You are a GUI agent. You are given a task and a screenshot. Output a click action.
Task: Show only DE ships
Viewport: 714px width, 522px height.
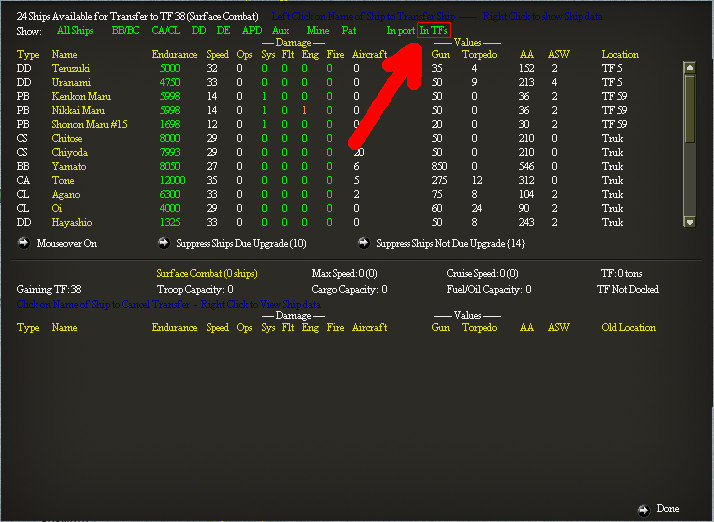[x=223, y=31]
